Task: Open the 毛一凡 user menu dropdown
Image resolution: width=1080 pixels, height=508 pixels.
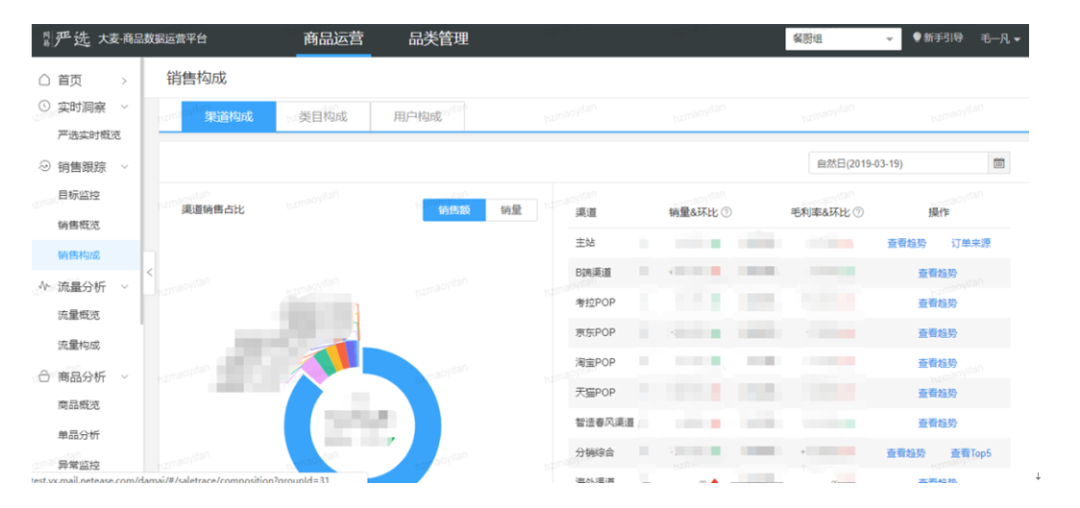Action: tap(1000, 39)
